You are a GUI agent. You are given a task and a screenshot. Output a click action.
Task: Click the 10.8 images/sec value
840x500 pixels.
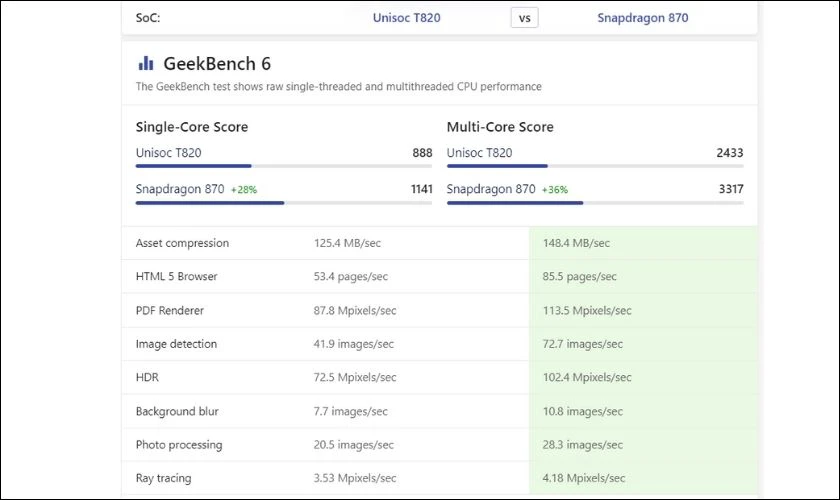tap(583, 412)
